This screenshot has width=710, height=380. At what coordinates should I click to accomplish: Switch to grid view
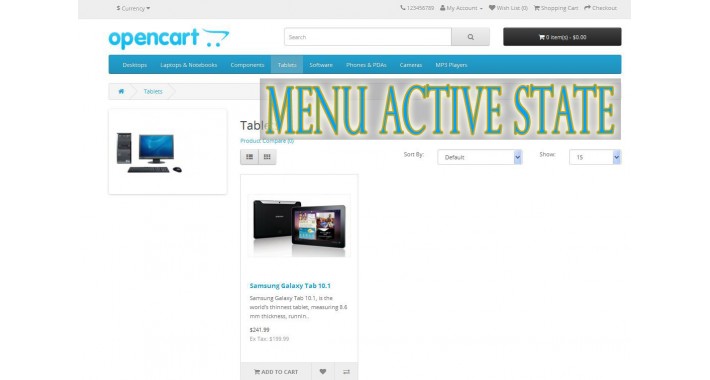coord(267,157)
